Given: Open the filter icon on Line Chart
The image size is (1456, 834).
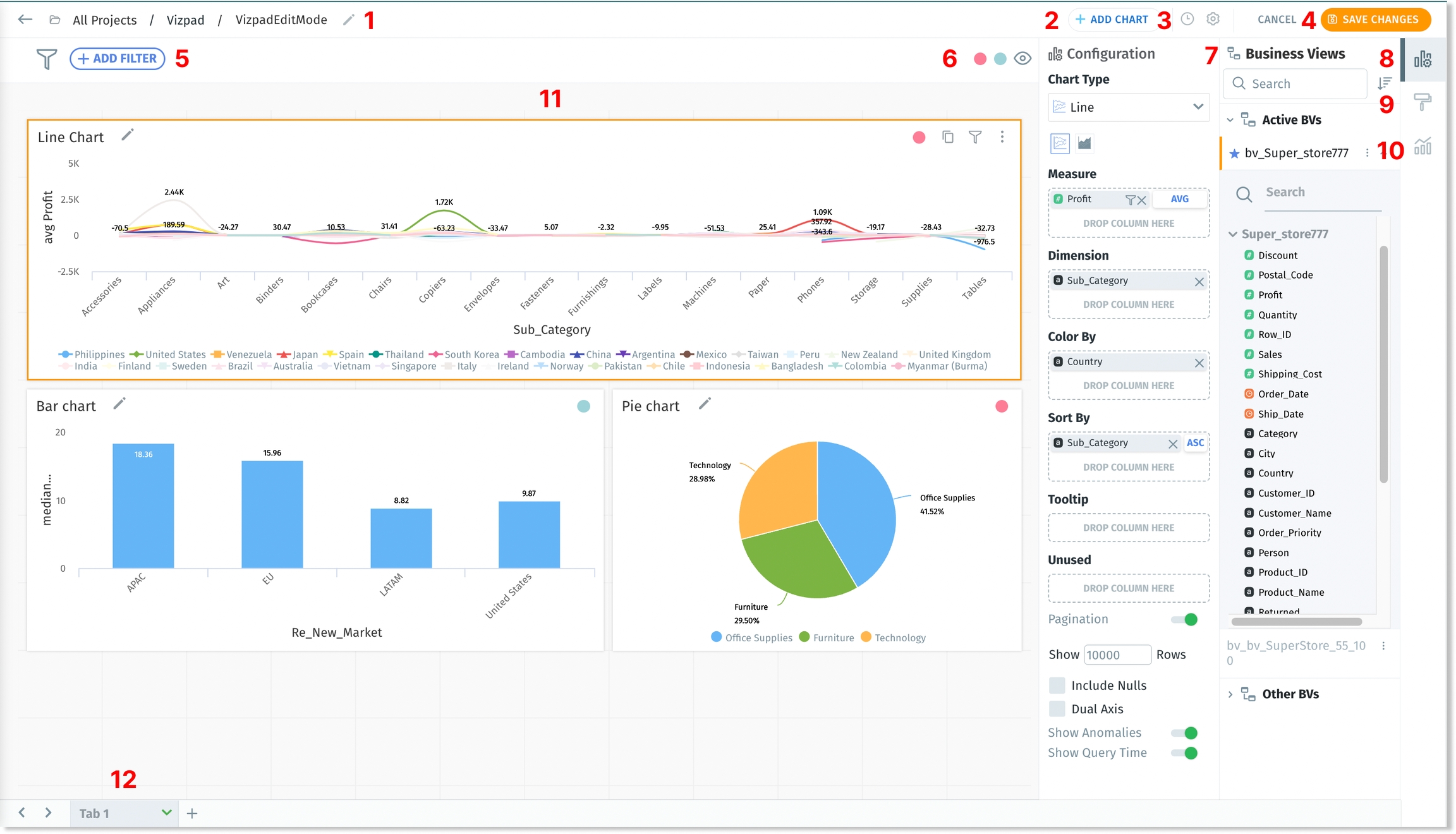Looking at the screenshot, I should point(975,137).
